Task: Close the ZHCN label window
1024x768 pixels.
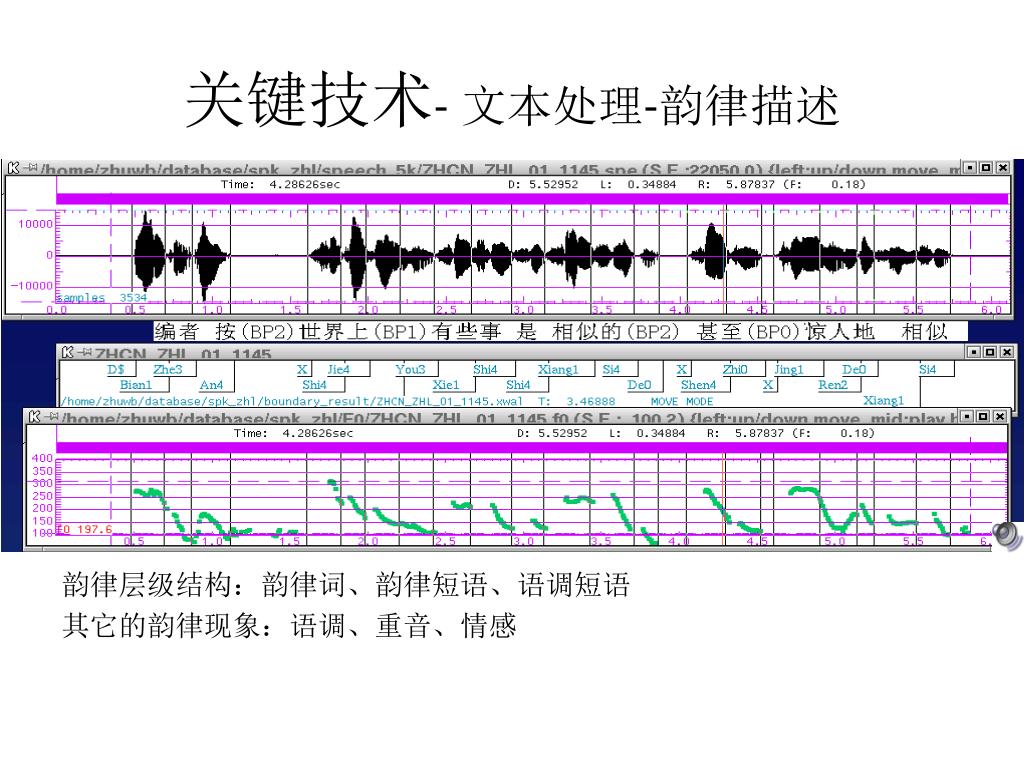Action: tap(1006, 352)
